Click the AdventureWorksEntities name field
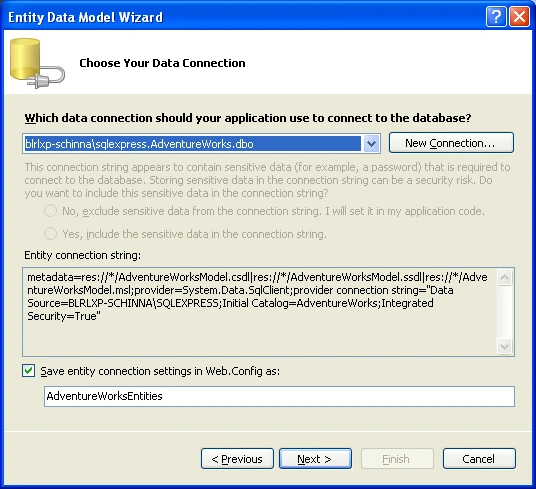 pos(279,396)
